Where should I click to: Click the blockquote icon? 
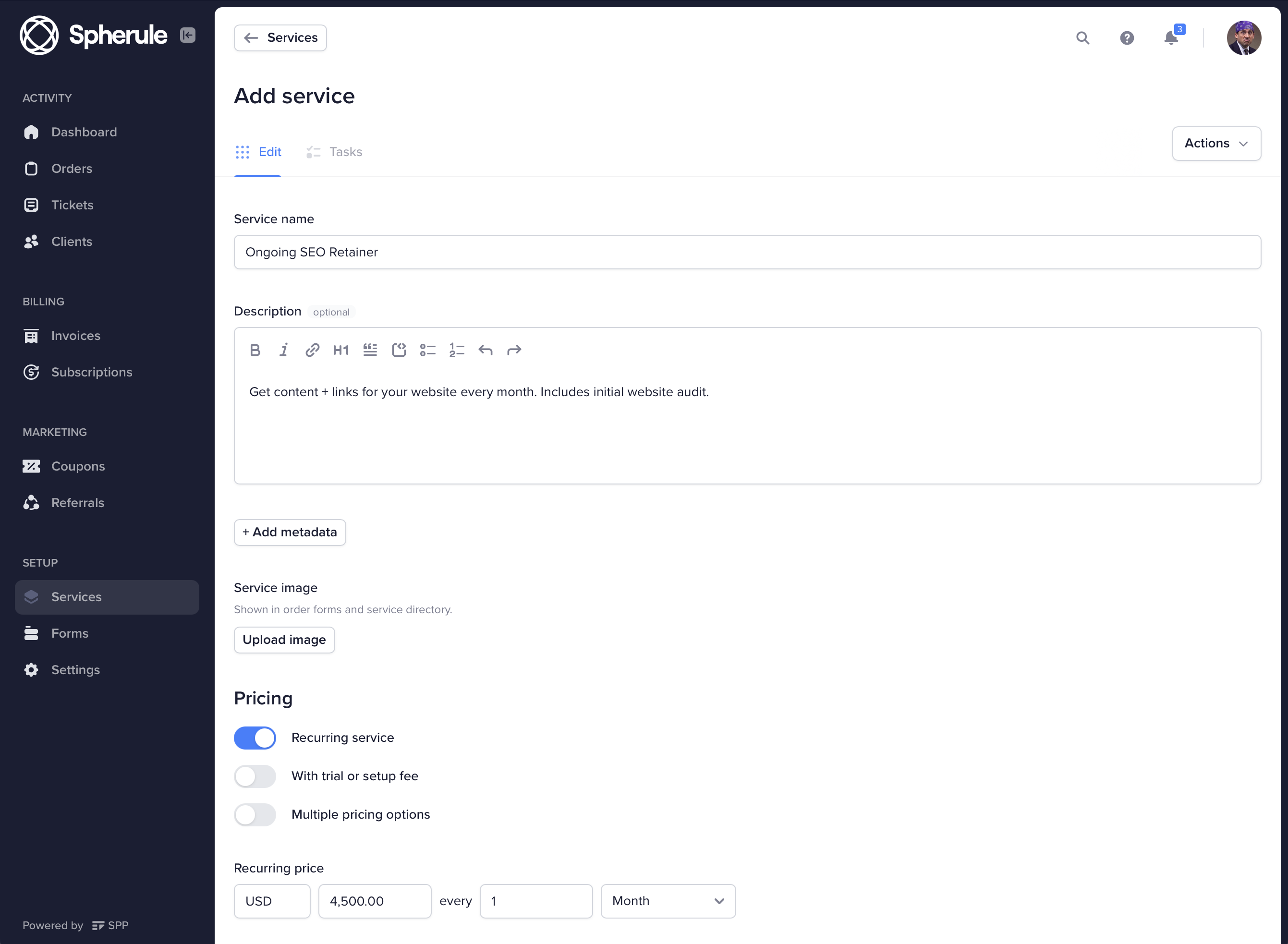click(369, 349)
